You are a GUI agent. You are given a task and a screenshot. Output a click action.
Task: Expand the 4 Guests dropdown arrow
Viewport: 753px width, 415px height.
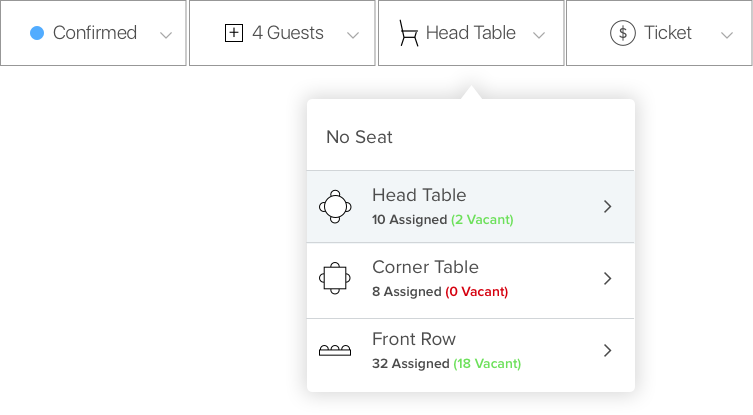[x=353, y=35]
